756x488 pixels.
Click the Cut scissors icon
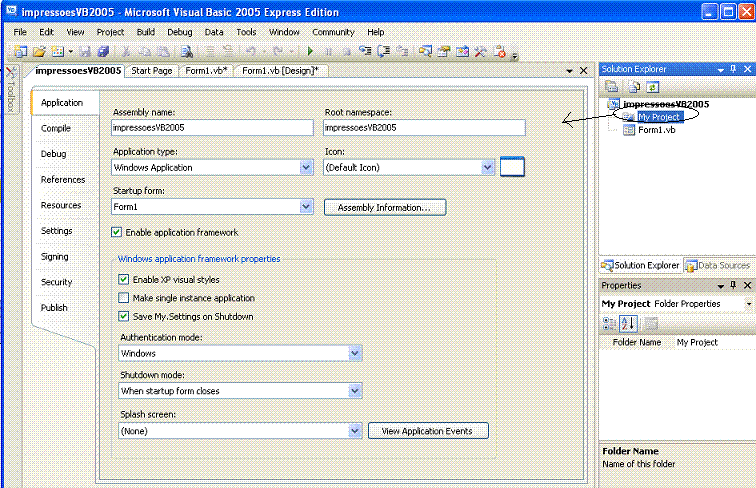pos(126,52)
